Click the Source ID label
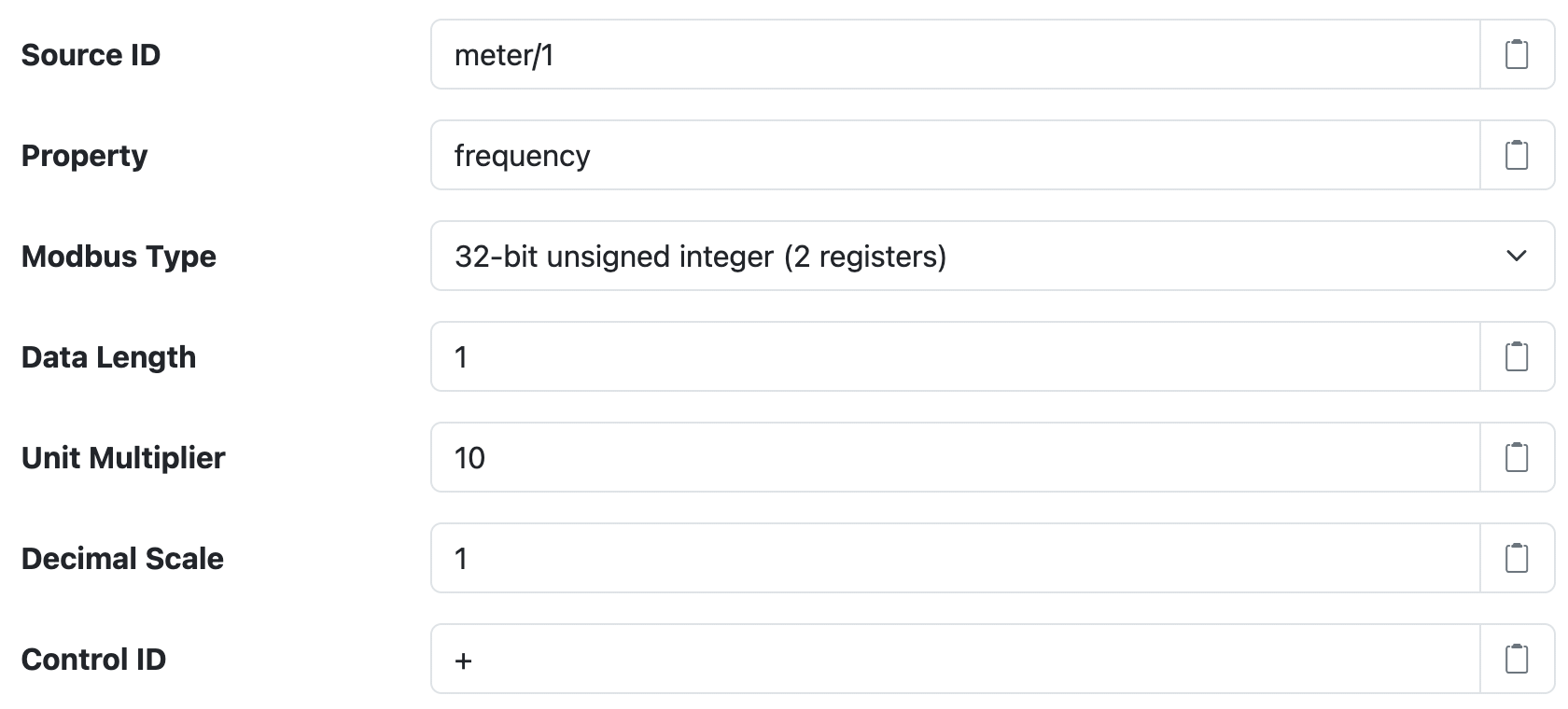Viewport: 1568px width, 709px height. point(91,54)
